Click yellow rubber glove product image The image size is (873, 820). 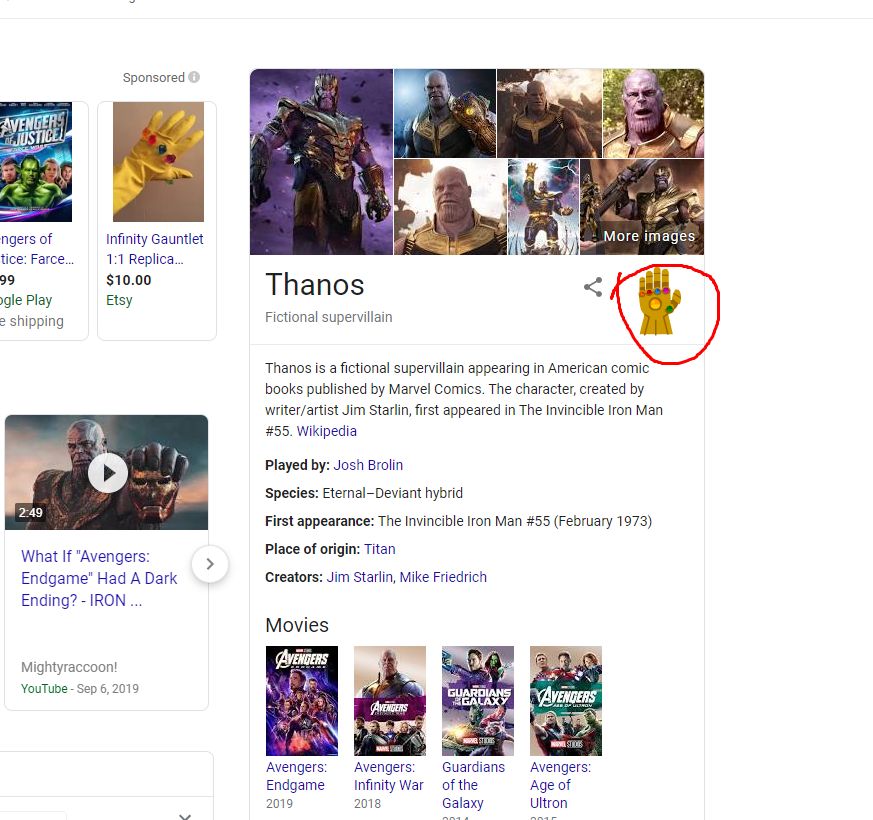tap(158, 161)
